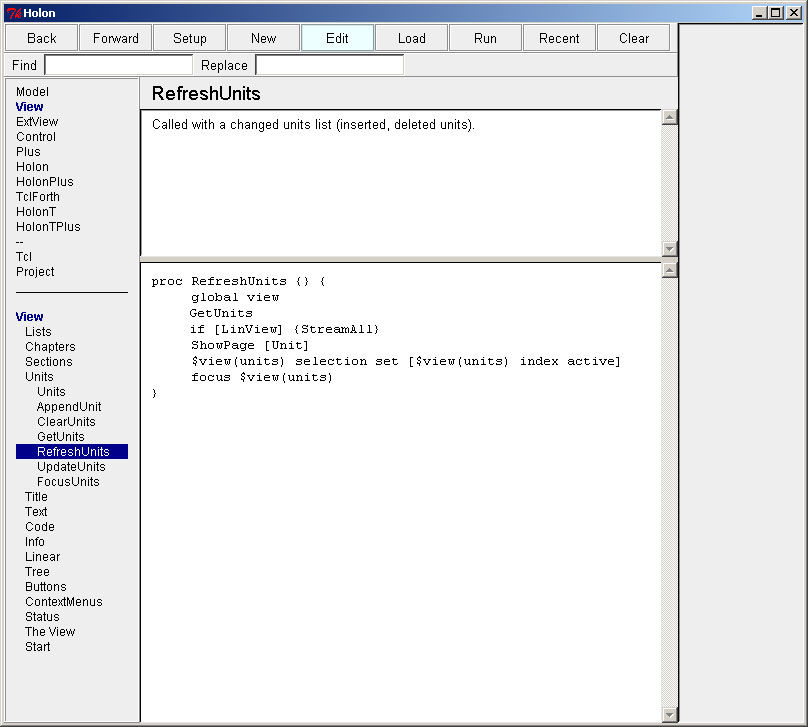Expand the Chapters section
The height and width of the screenshot is (727, 808).
pyautogui.click(x=50, y=347)
